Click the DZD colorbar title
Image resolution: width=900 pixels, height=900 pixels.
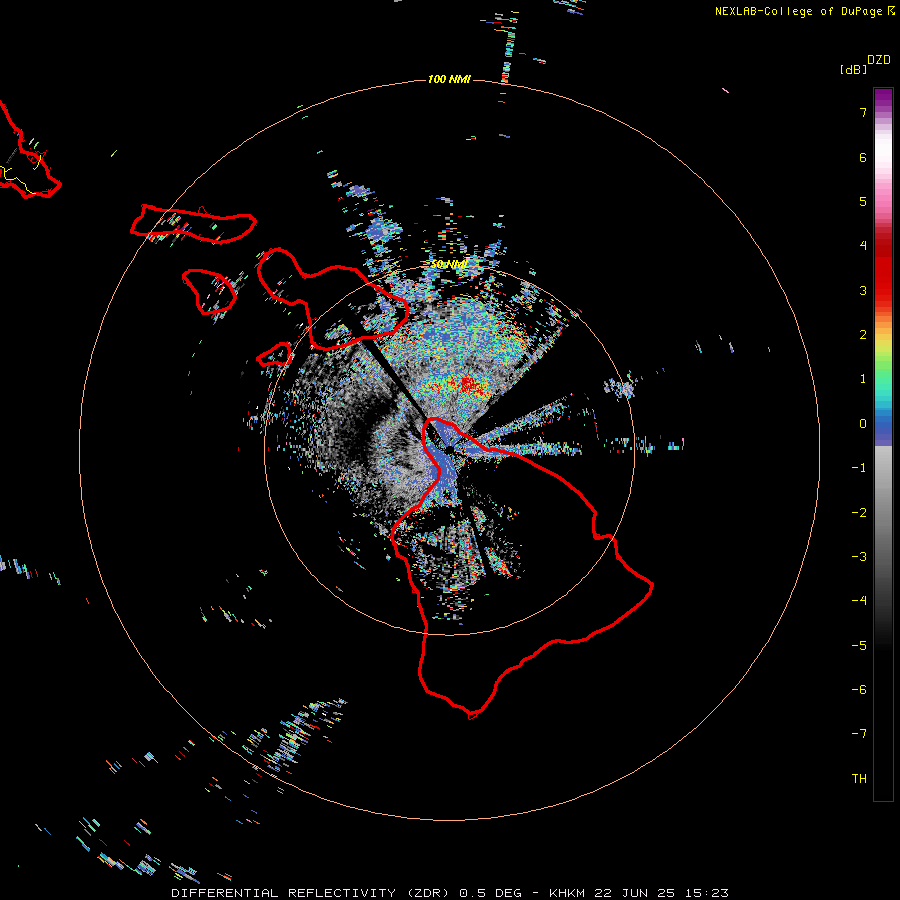(x=879, y=60)
